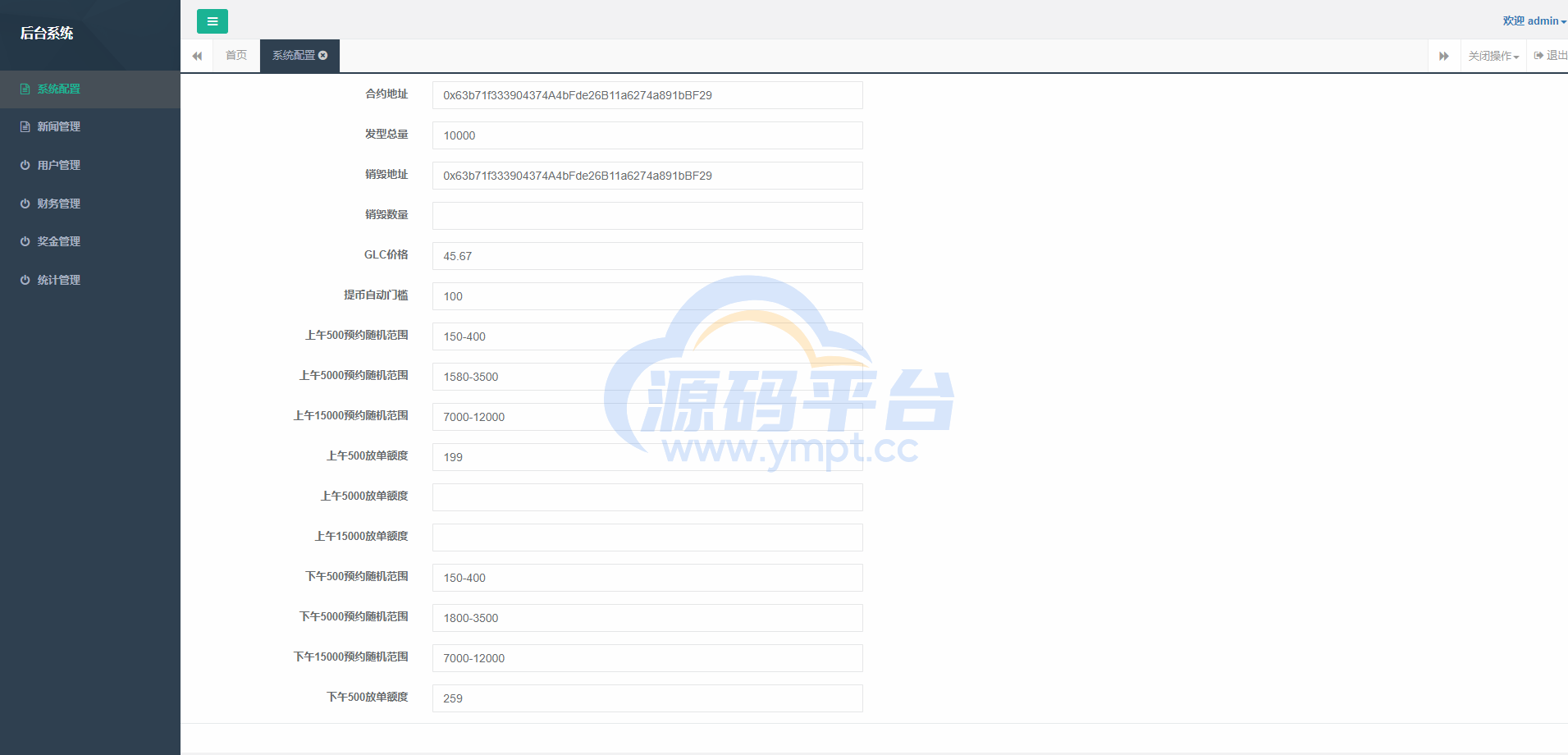Click the 奖金管理 power icon
The height and width of the screenshot is (755, 1568).
click(x=25, y=241)
